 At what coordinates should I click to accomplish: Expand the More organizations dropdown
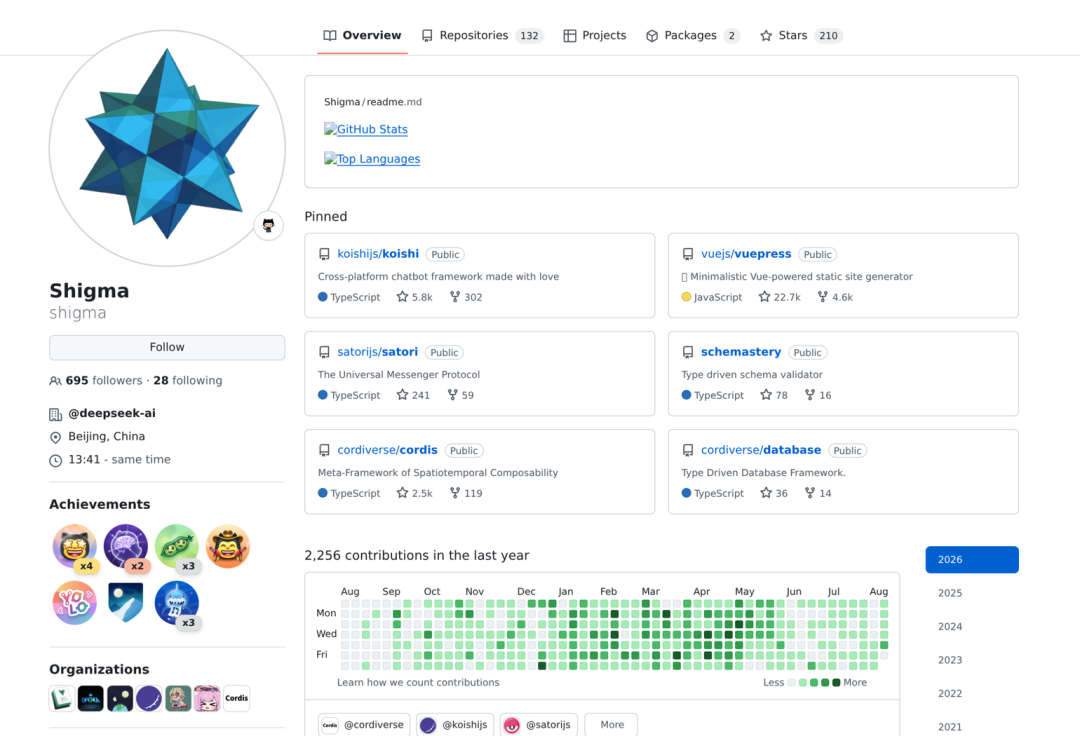tap(611, 724)
